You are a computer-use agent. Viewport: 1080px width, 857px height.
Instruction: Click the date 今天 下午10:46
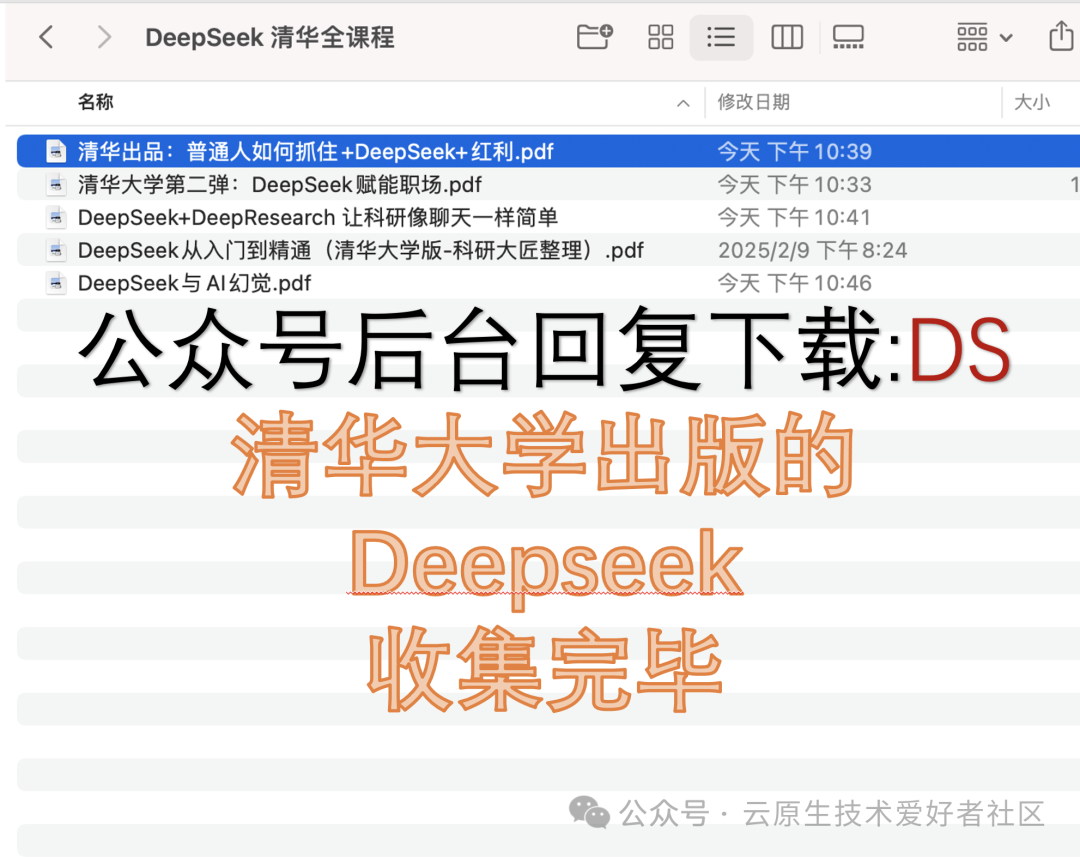coord(794,283)
